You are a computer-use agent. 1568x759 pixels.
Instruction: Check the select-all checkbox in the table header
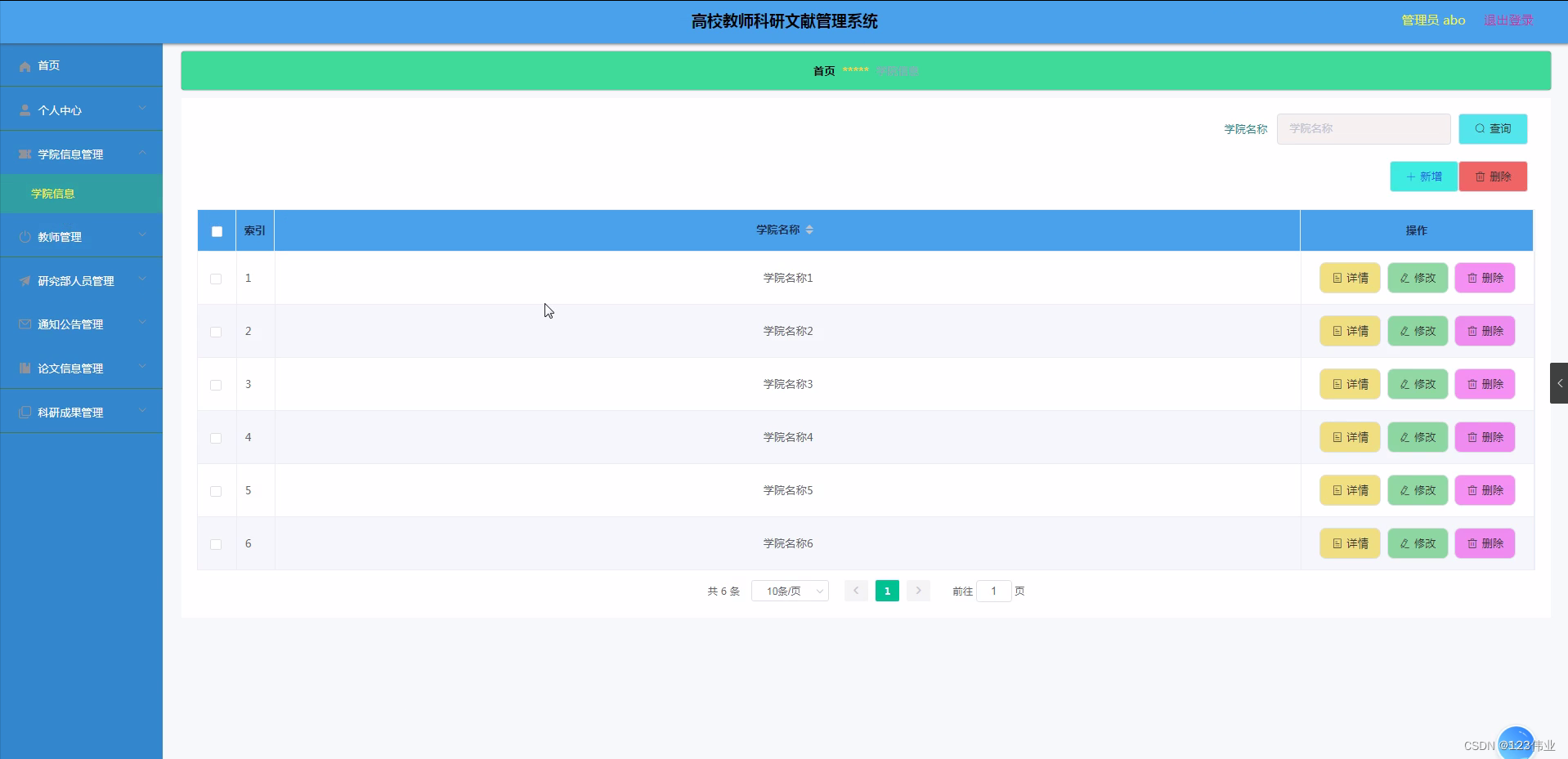coord(217,231)
